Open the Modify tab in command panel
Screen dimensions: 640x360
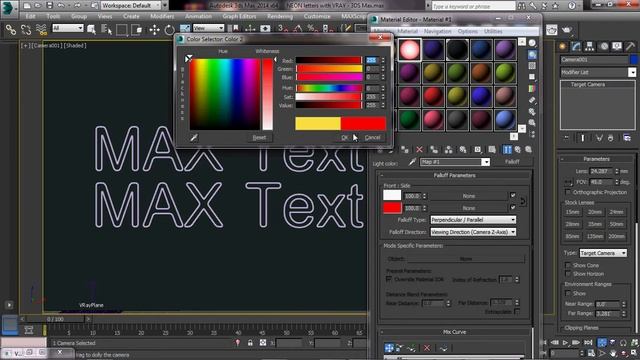click(x=576, y=47)
